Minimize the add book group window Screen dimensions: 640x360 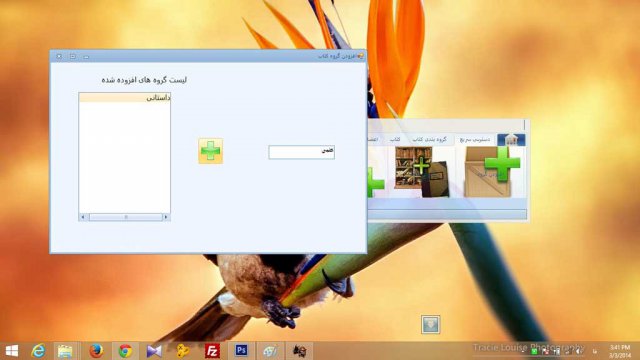pyautogui.click(x=86, y=57)
